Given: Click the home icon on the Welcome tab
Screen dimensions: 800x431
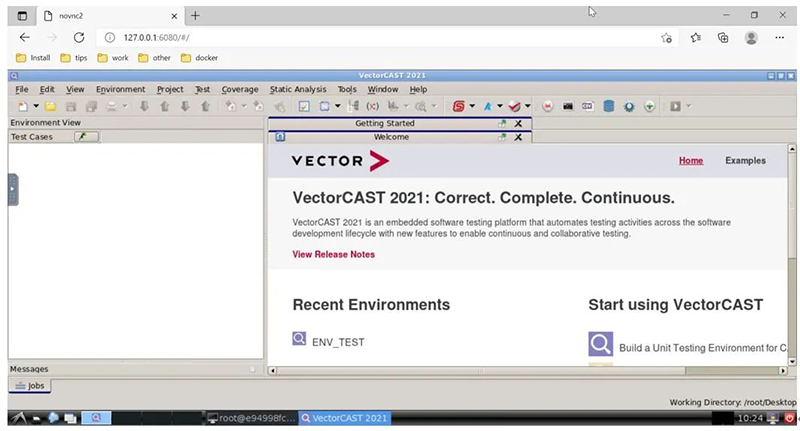Looking at the screenshot, I should (280, 137).
